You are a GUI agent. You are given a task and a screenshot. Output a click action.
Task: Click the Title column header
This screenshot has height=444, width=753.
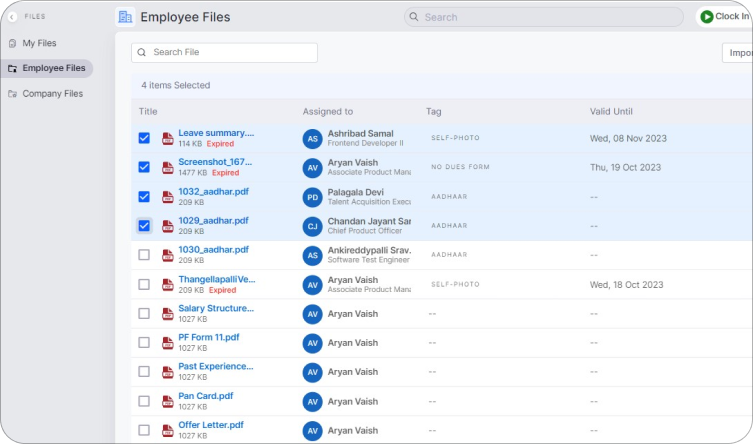[x=148, y=111]
